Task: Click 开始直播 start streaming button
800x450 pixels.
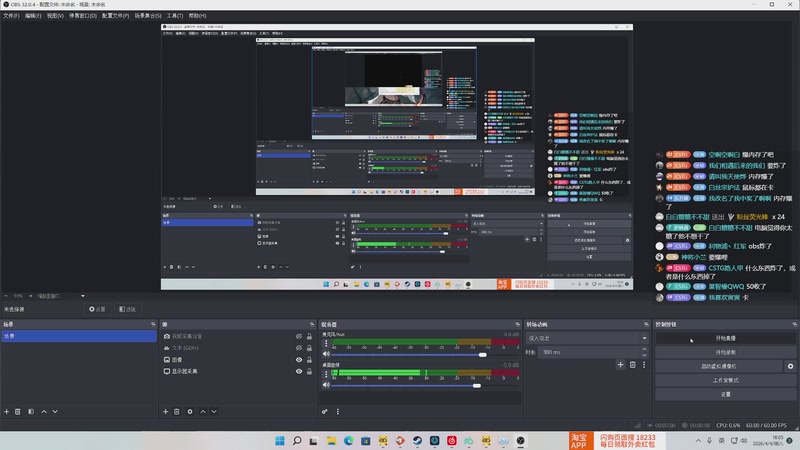Action: (x=725, y=338)
